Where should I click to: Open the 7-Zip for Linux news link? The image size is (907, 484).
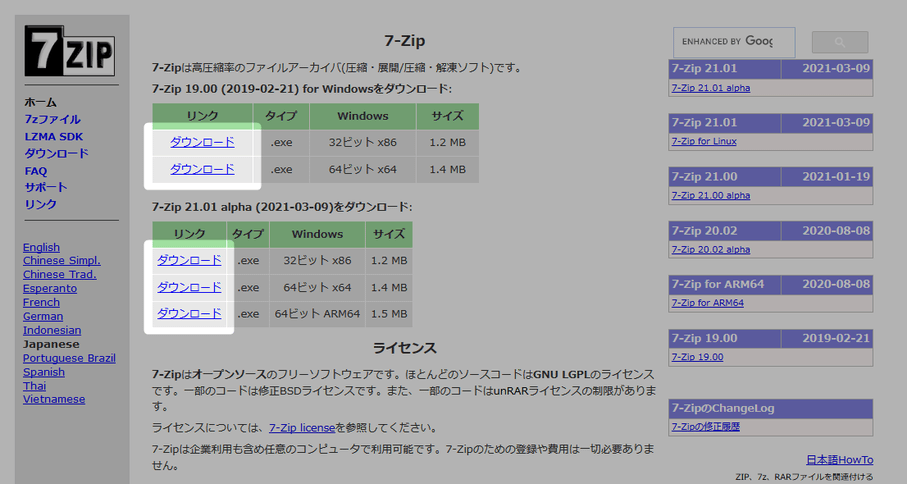pyautogui.click(x=704, y=141)
